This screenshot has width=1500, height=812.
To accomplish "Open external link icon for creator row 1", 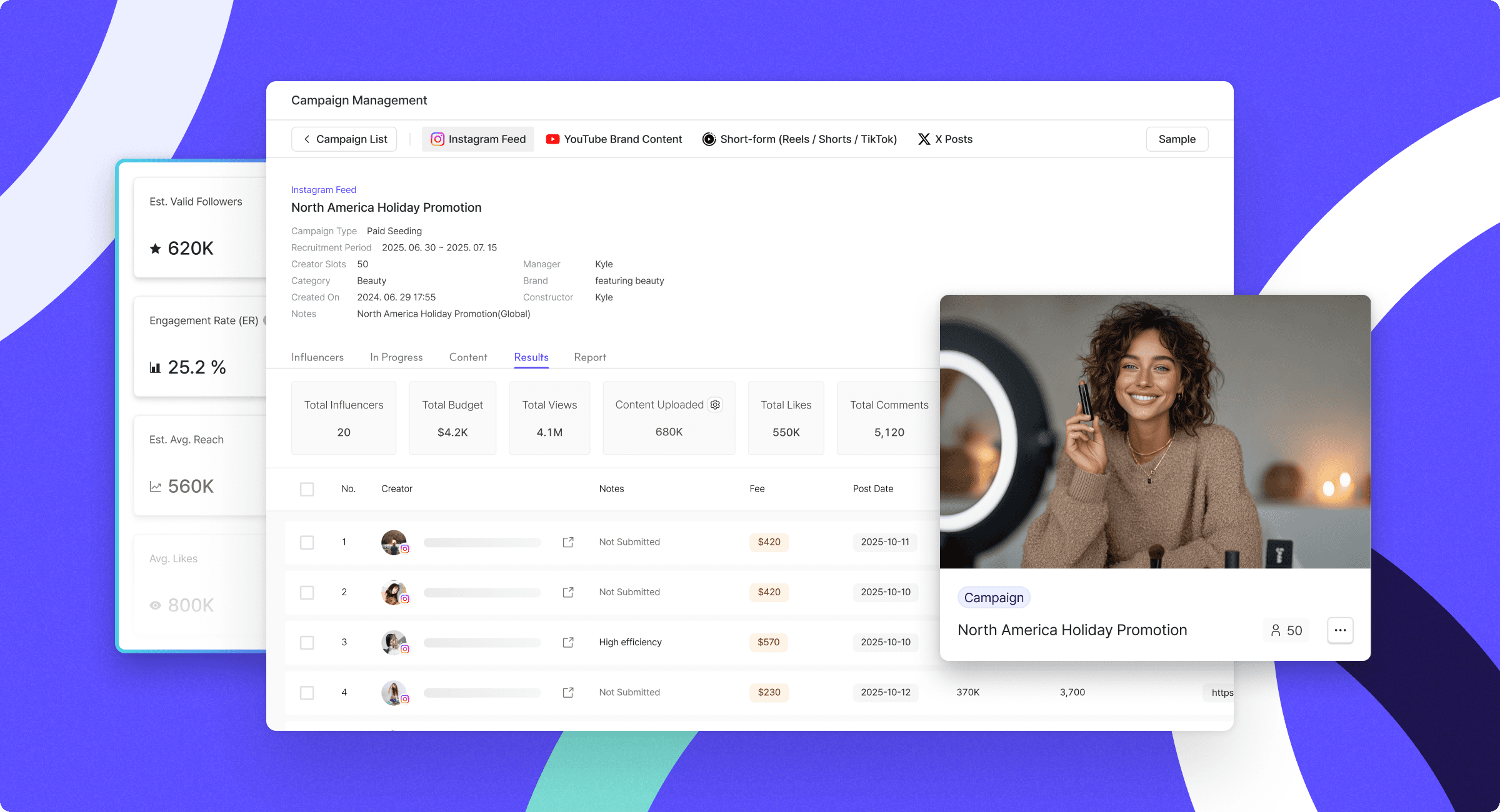I will tap(568, 542).
